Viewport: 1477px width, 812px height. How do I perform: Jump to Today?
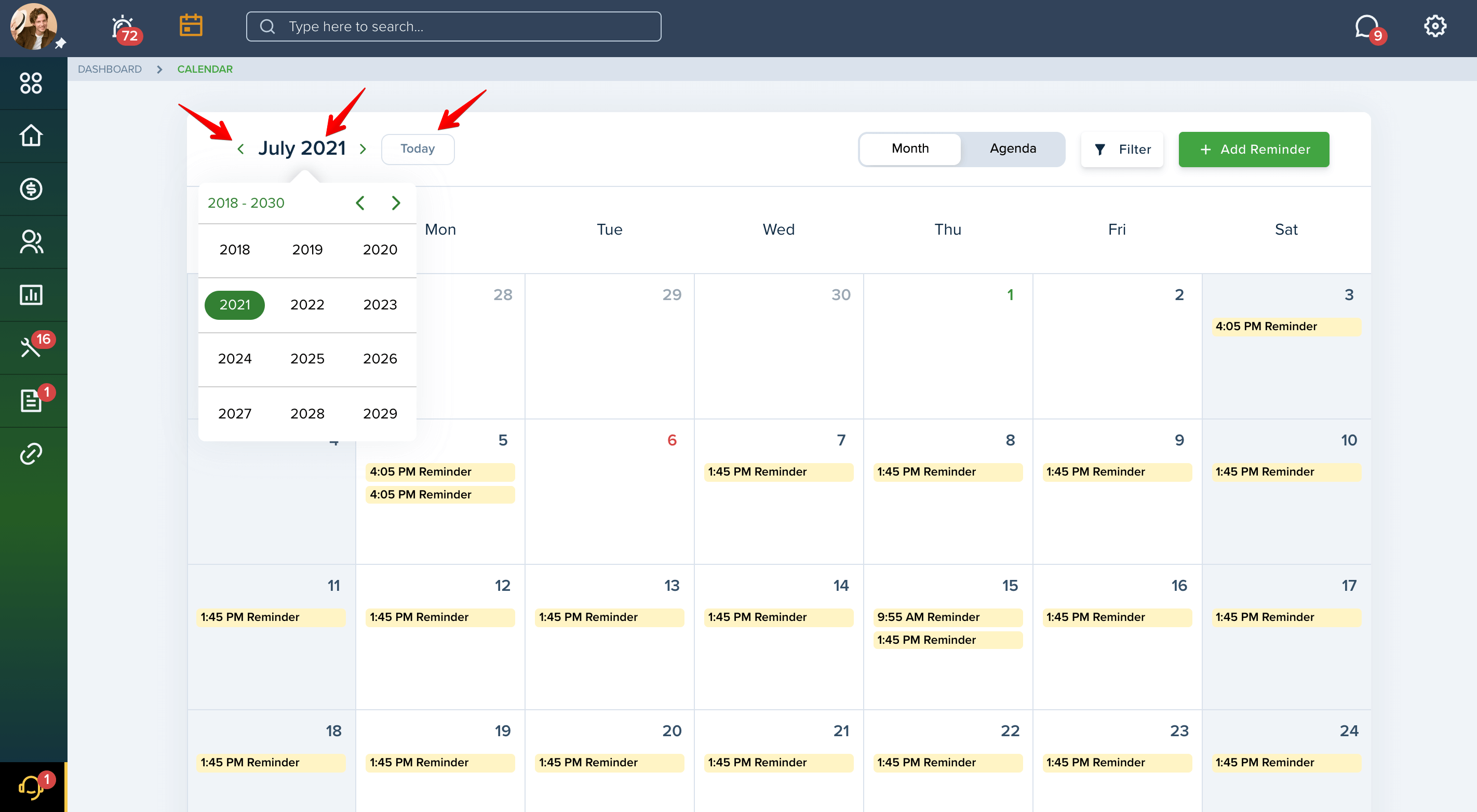[418, 149]
